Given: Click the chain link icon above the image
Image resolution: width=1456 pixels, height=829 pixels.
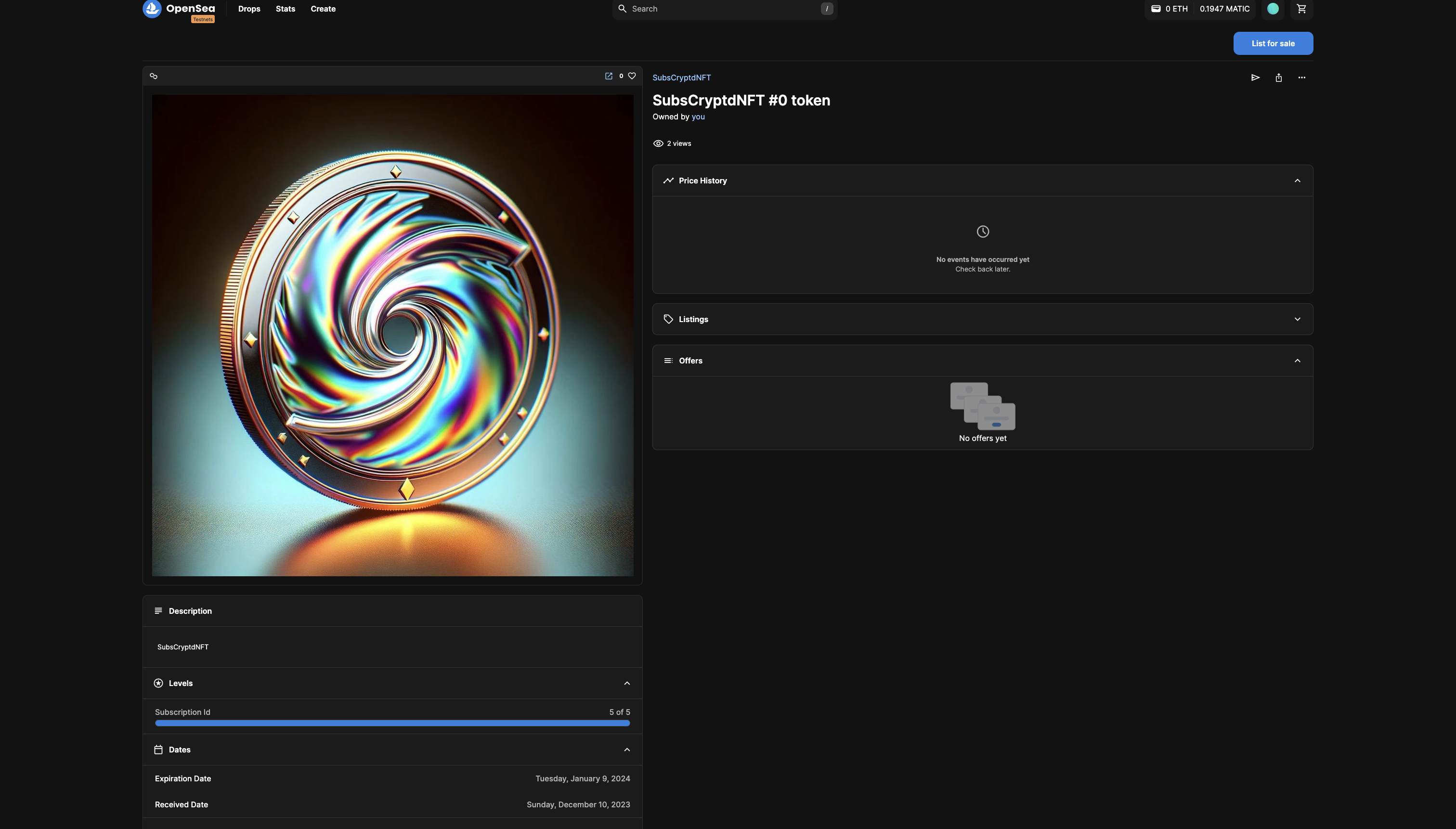Looking at the screenshot, I should tap(154, 76).
